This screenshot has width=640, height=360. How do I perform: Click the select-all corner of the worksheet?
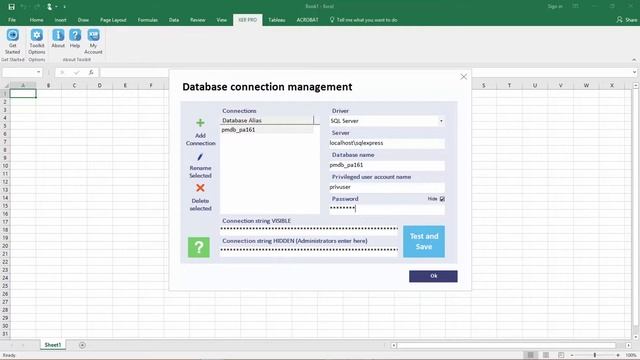pyautogui.click(x=5, y=85)
